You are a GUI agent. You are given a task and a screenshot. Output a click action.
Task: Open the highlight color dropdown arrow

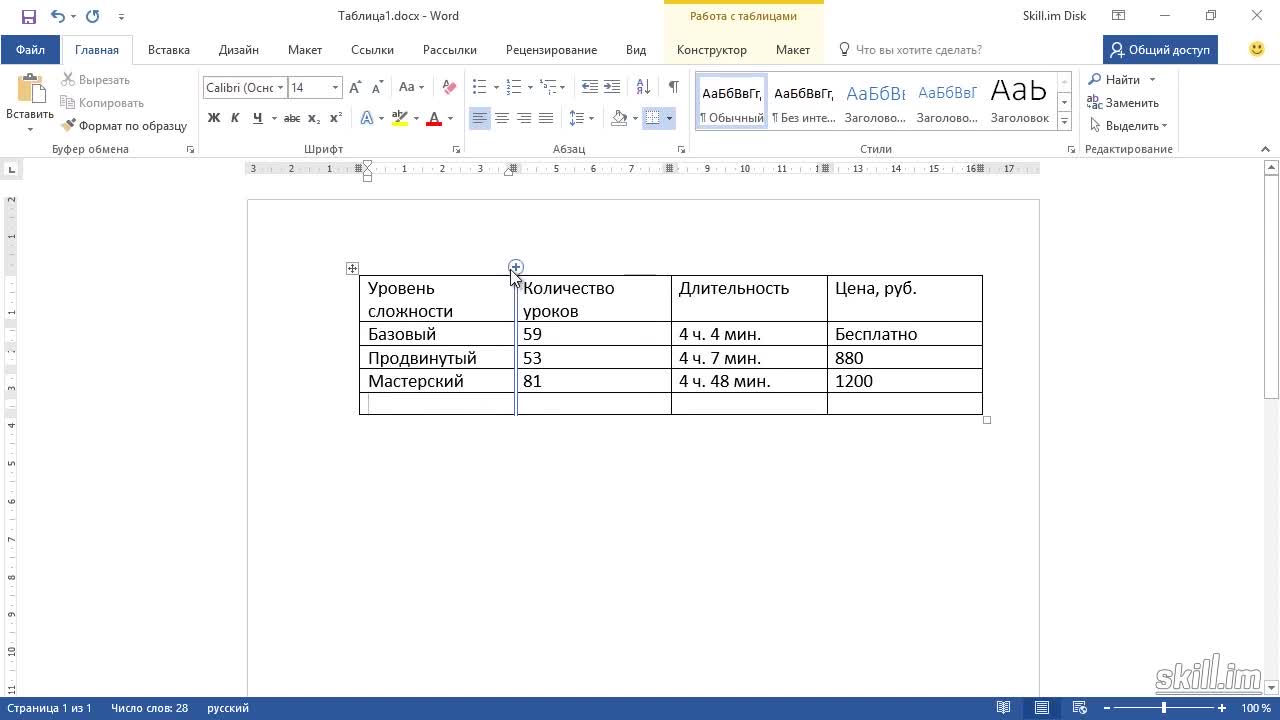click(x=416, y=118)
